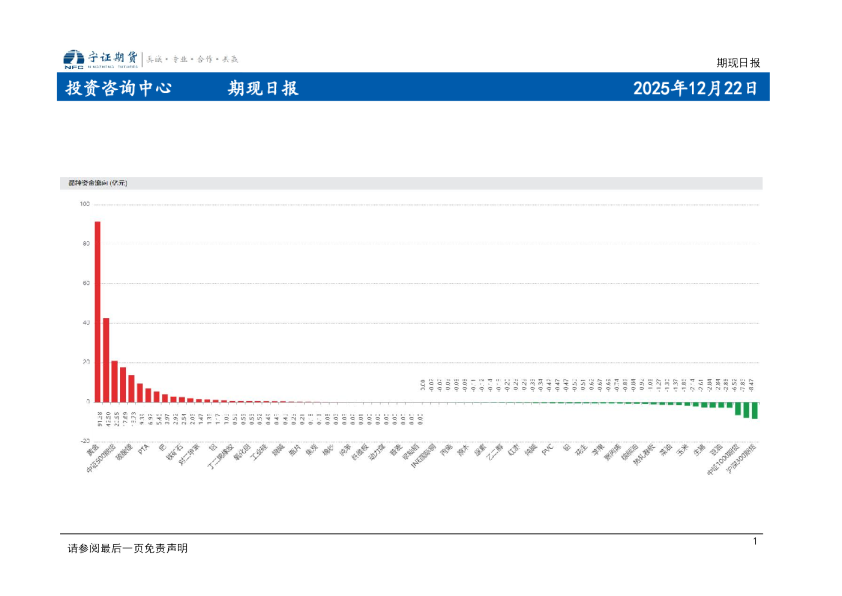
Task: Click the chart title 品种资金流向(亿元)
Action: pyautogui.click(x=98, y=184)
